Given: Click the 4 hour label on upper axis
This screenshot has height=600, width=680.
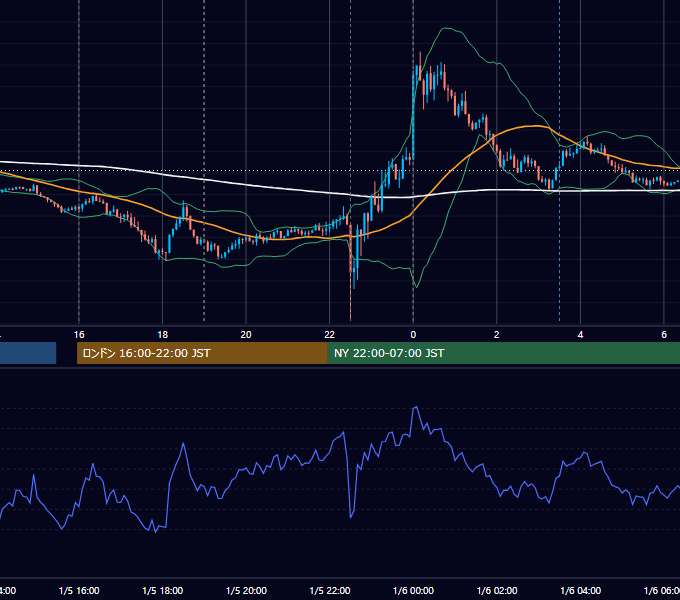Looking at the screenshot, I should click(x=580, y=335).
